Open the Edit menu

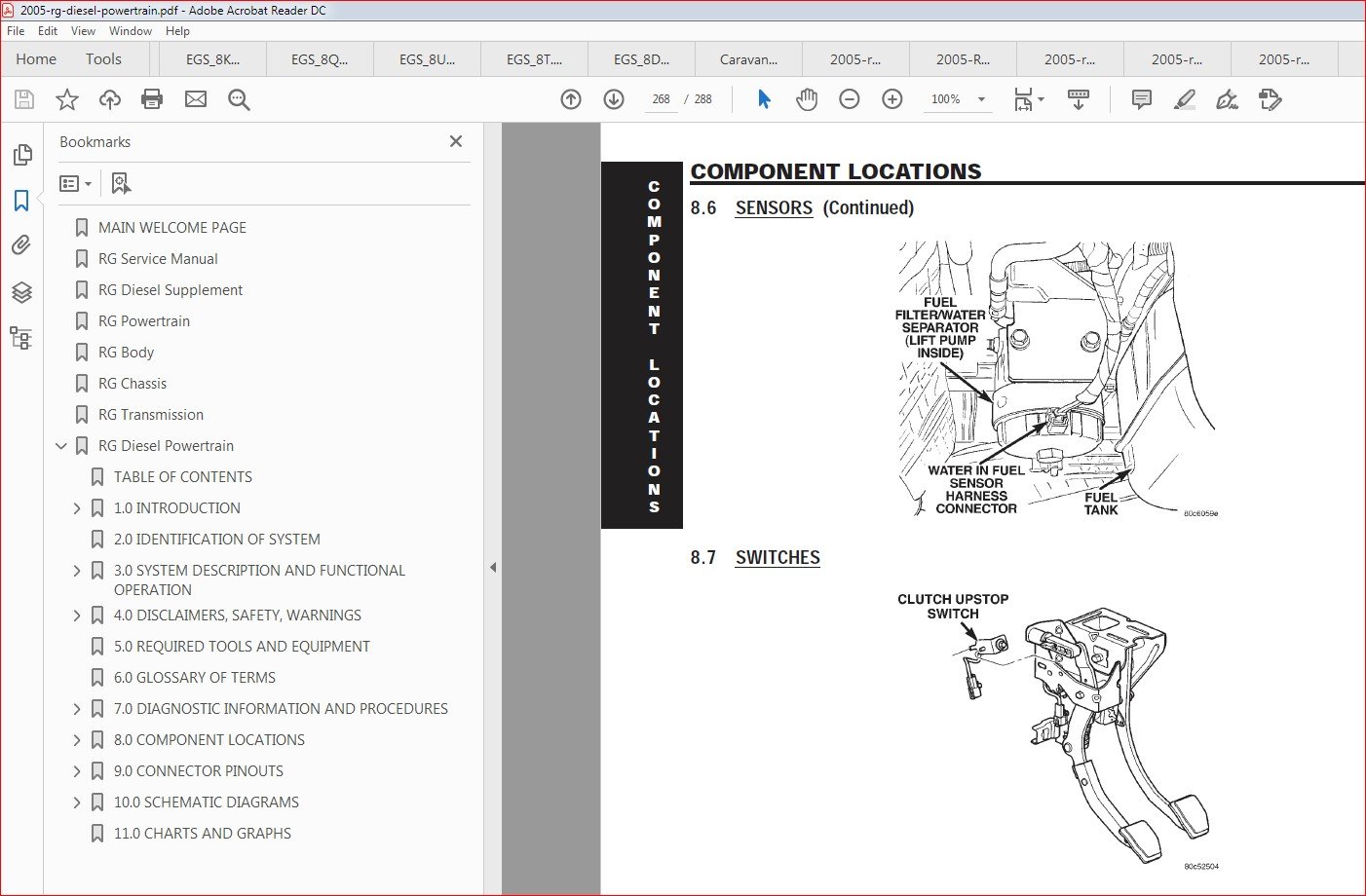(48, 31)
